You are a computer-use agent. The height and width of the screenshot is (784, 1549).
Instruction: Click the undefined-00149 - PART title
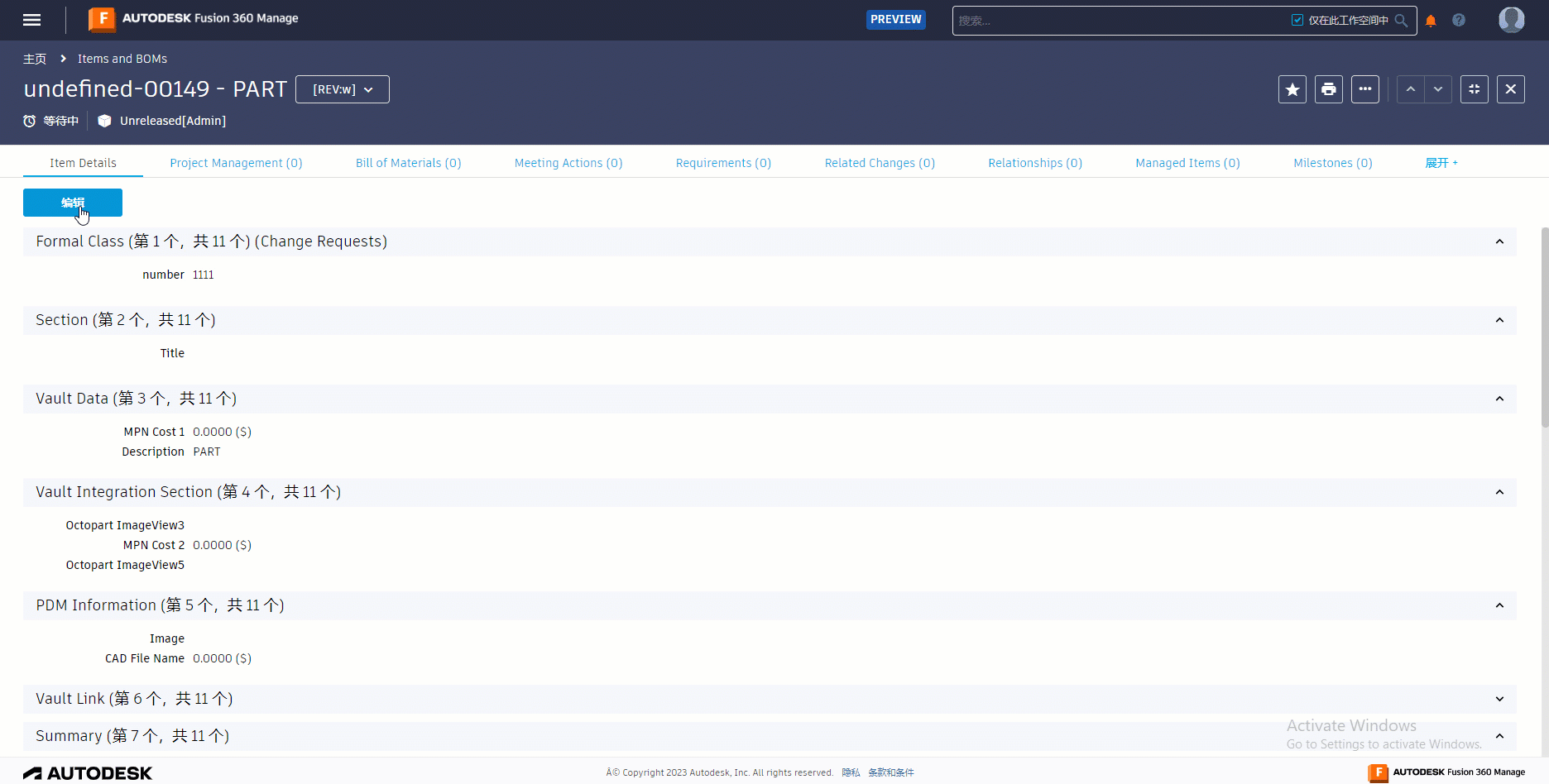156,88
